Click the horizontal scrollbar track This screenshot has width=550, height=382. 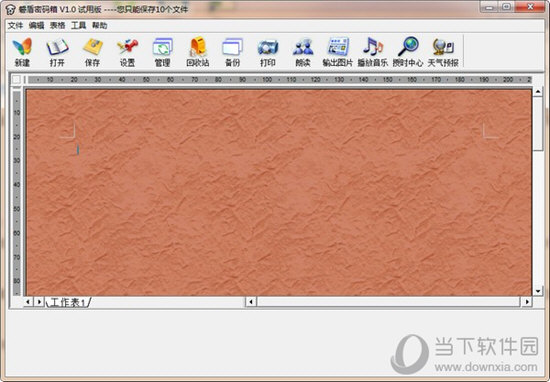click(389, 302)
